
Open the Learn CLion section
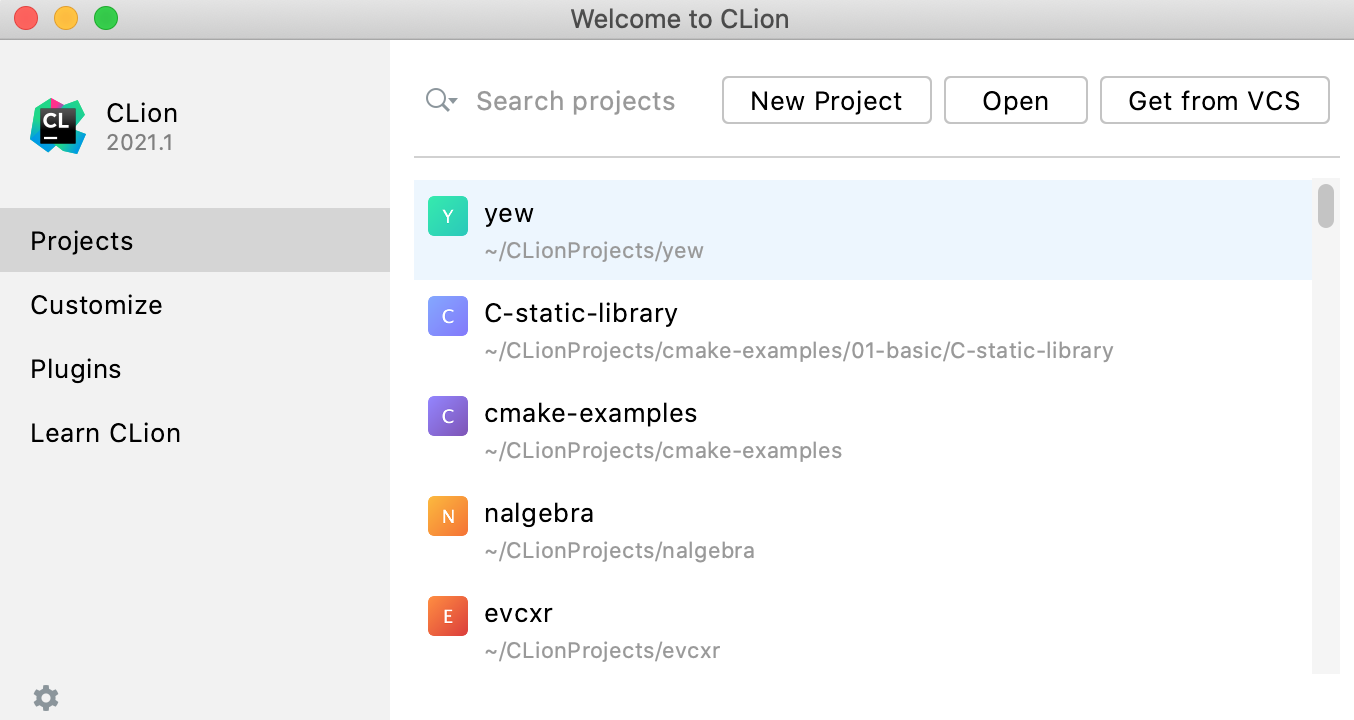point(105,432)
